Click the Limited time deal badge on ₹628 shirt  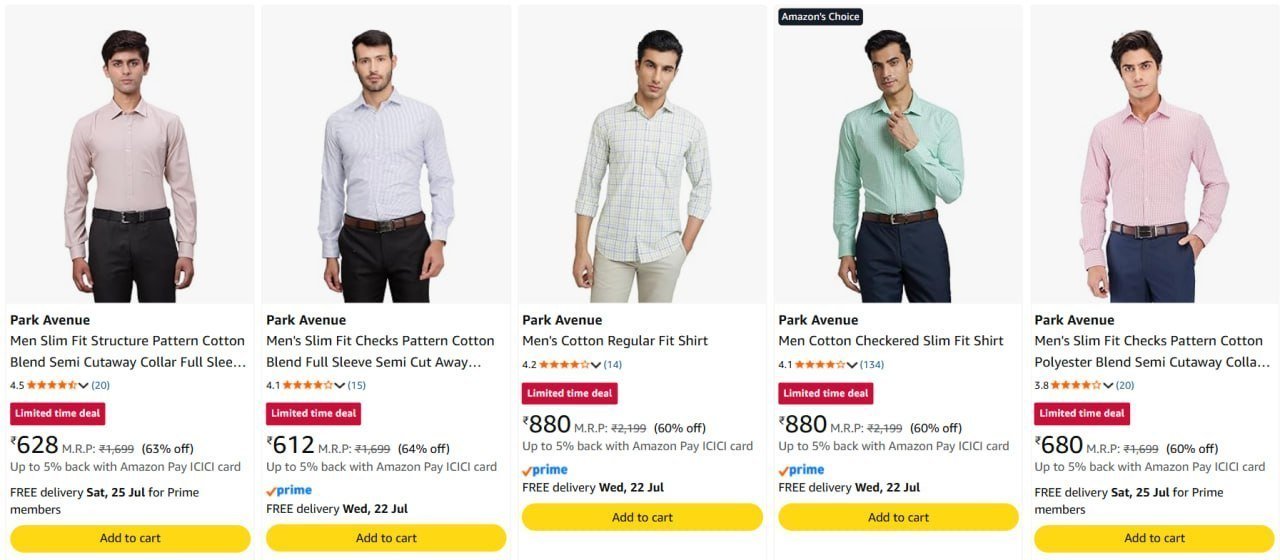coord(57,413)
